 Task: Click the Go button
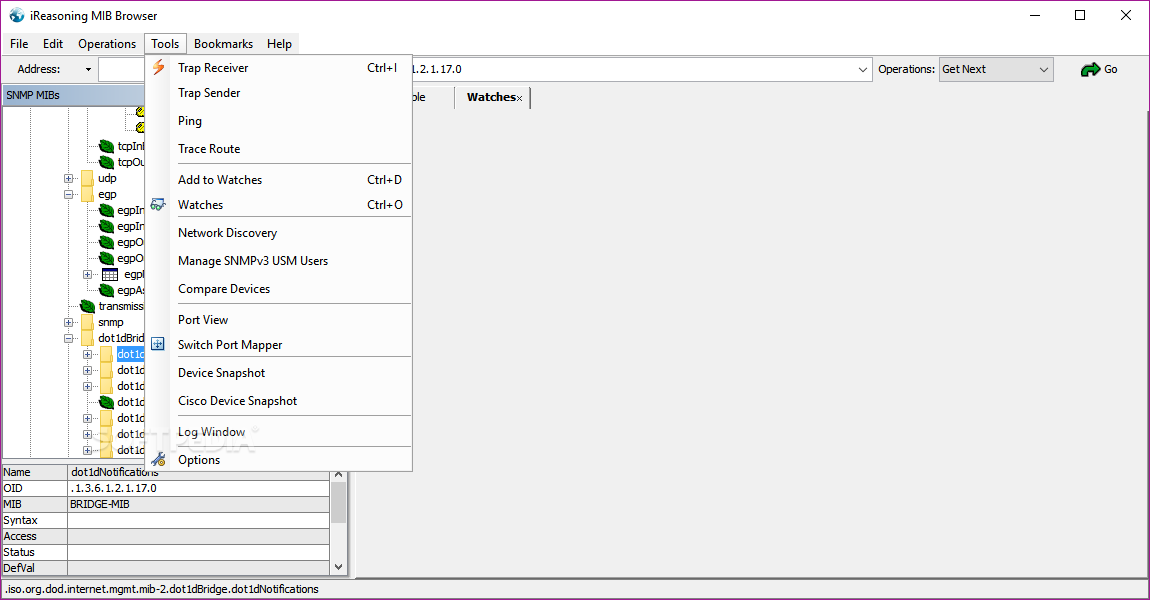tap(1099, 70)
